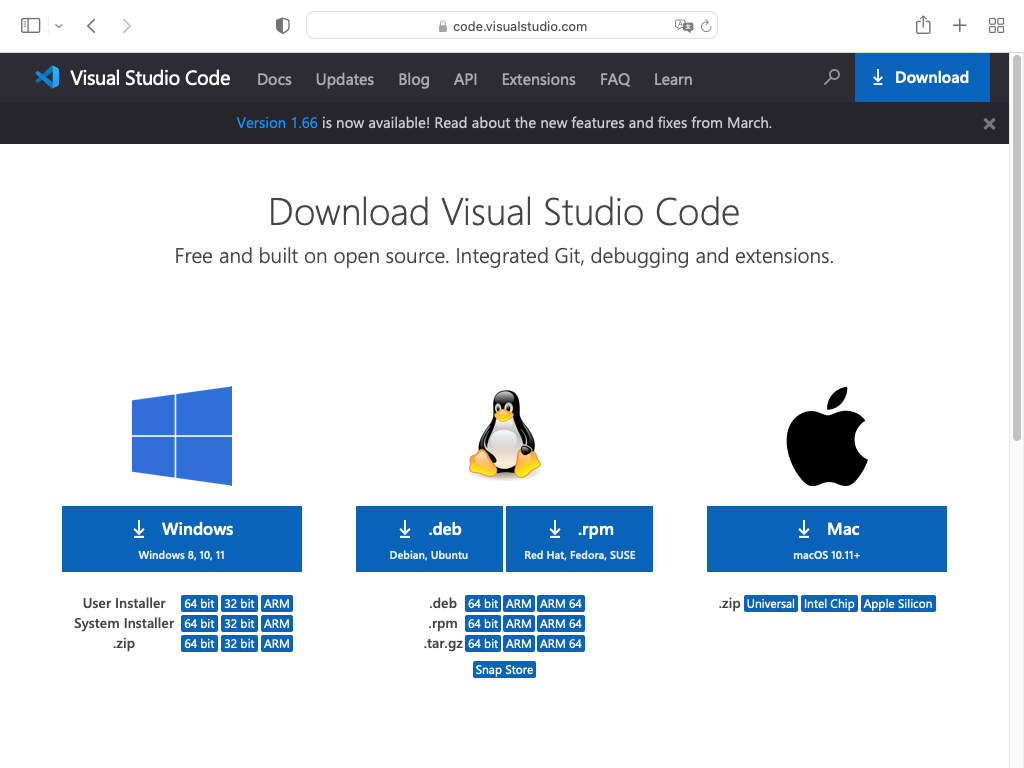The height and width of the screenshot is (768, 1024).
Task: Select Linux .deb 64 bit
Action: pyautogui.click(x=483, y=604)
